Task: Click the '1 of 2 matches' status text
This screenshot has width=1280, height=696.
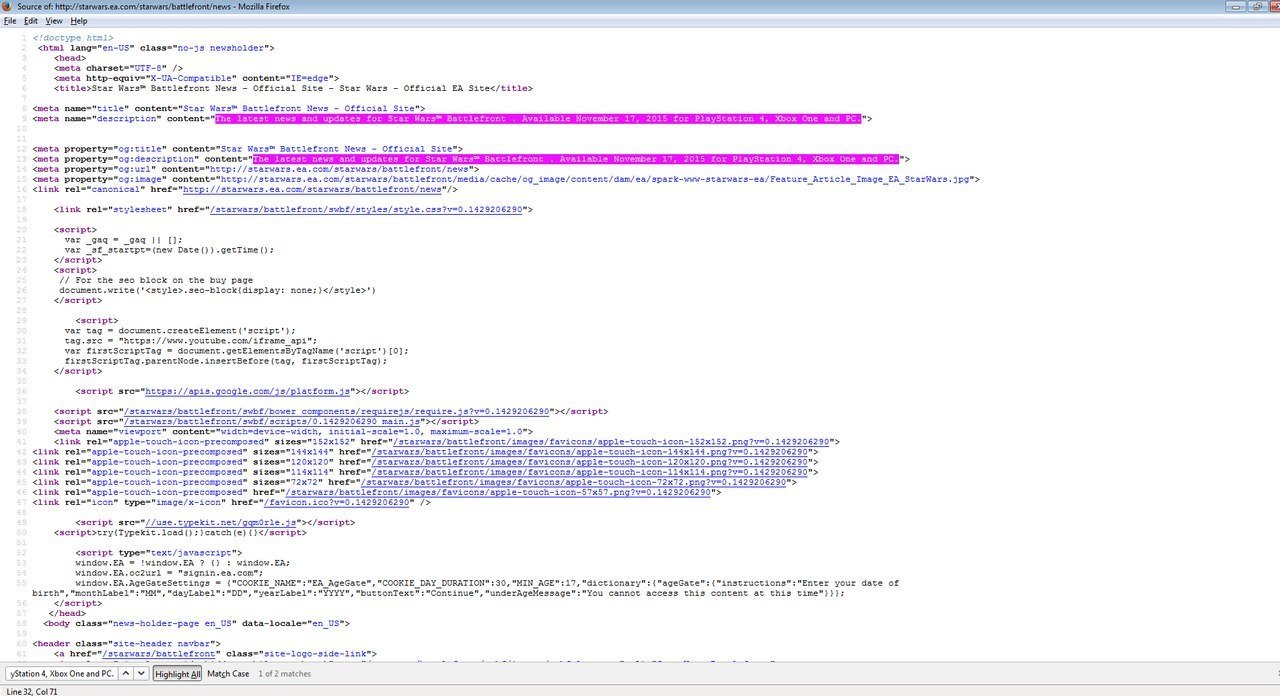Action: [285, 674]
